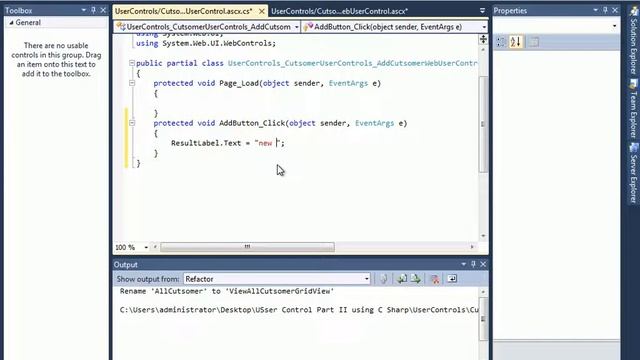Click the editor split window handle
The image size is (640, 360).
[483, 39]
